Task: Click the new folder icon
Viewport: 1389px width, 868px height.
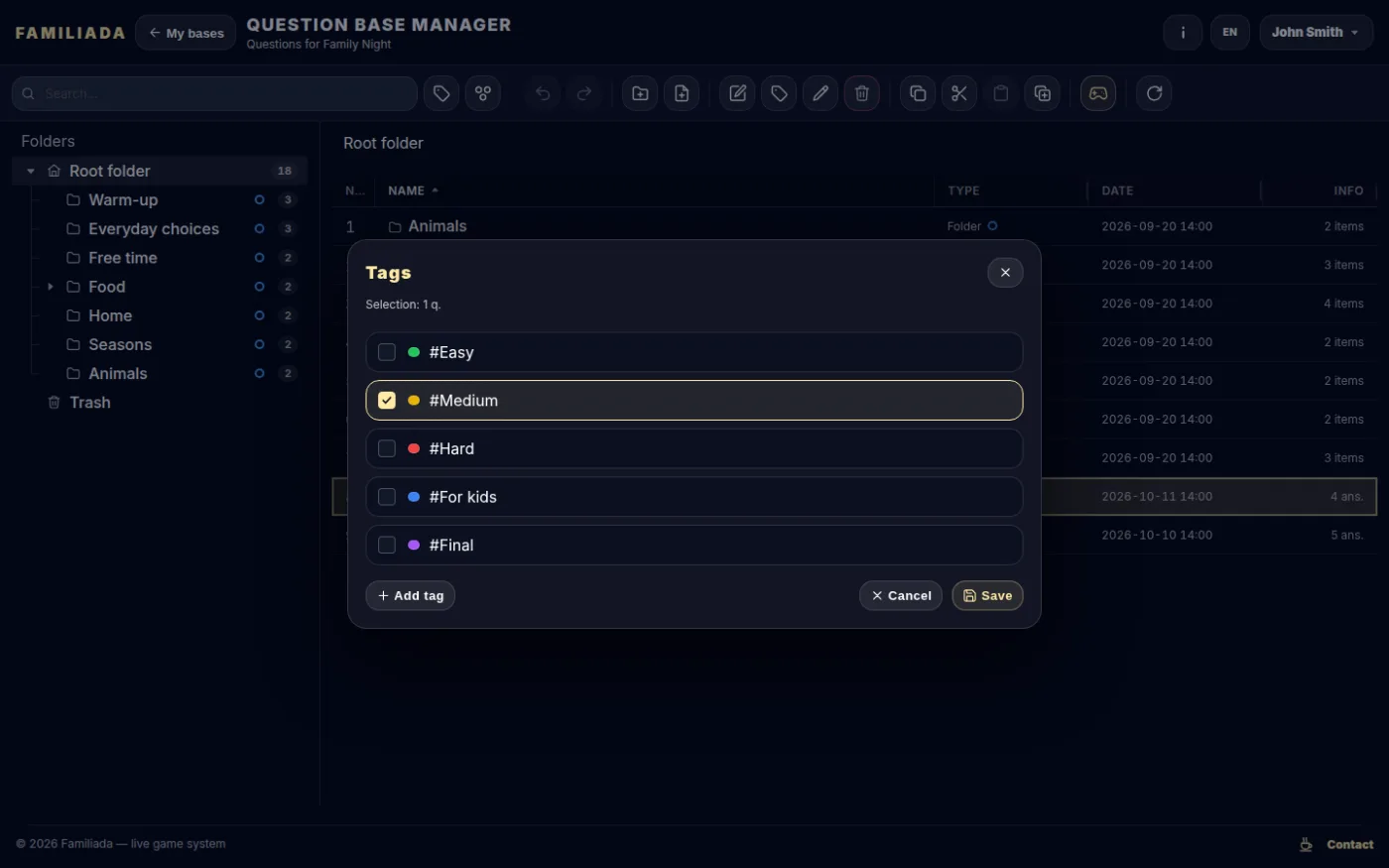Action: 640,93
